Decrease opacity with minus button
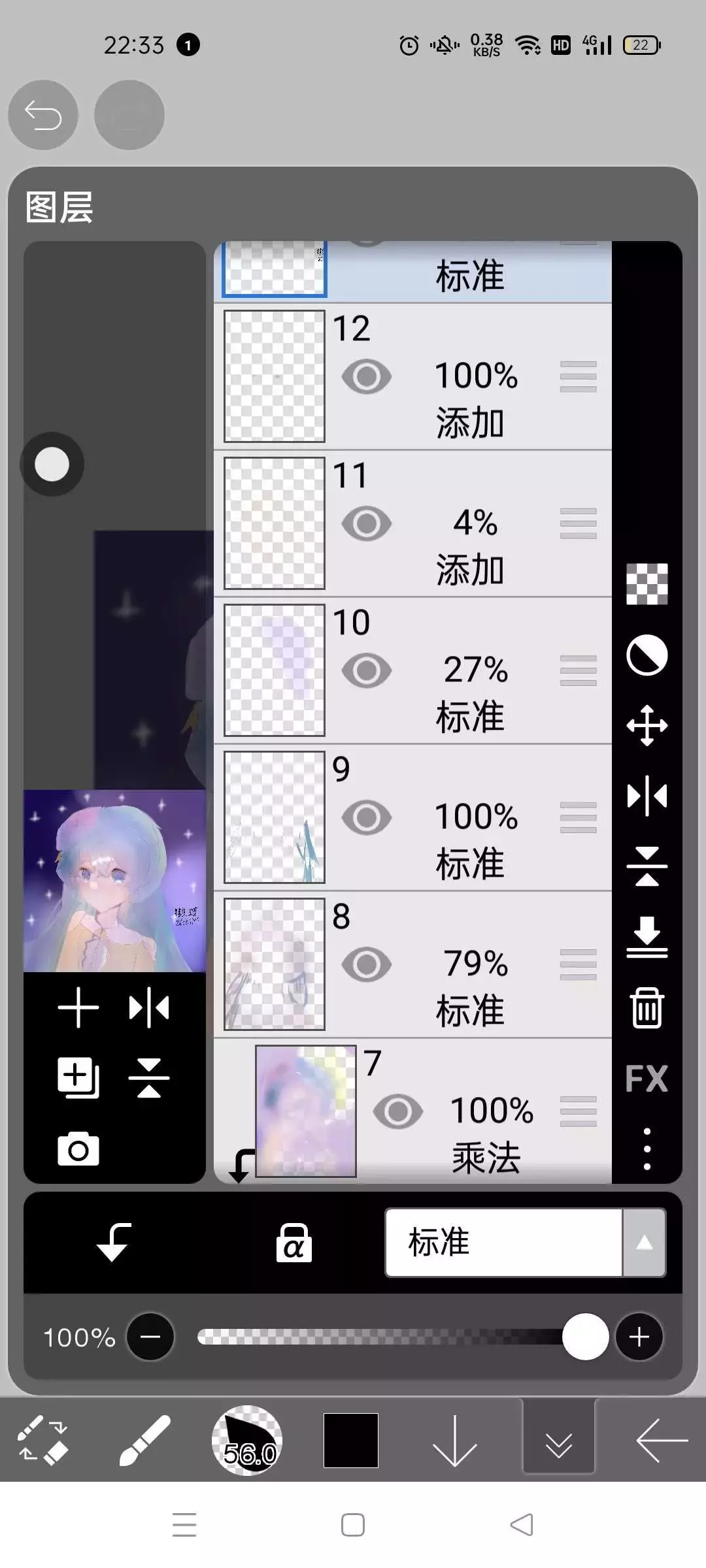 pyautogui.click(x=150, y=1337)
